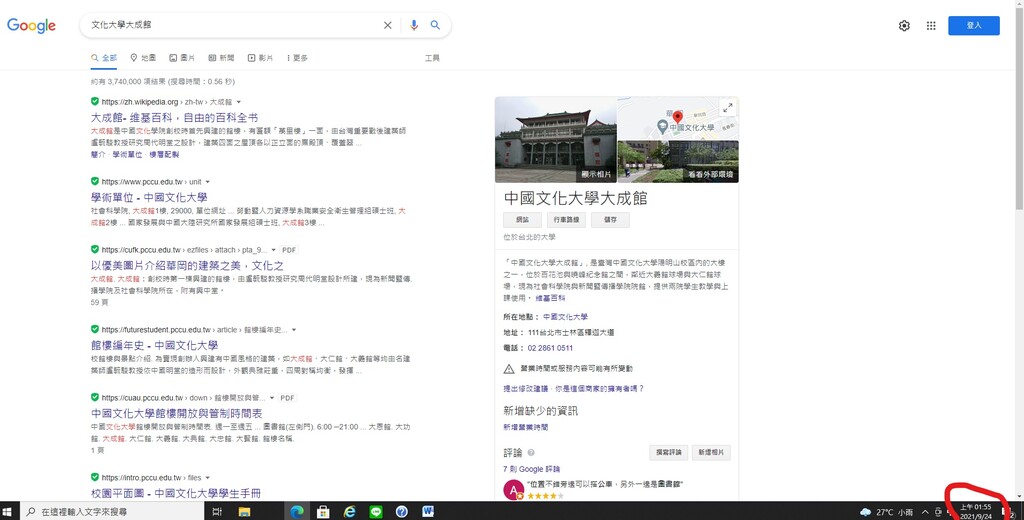1024x520 pixels.
Task: Open the reviews help question-mark icon
Action: click(x=530, y=452)
